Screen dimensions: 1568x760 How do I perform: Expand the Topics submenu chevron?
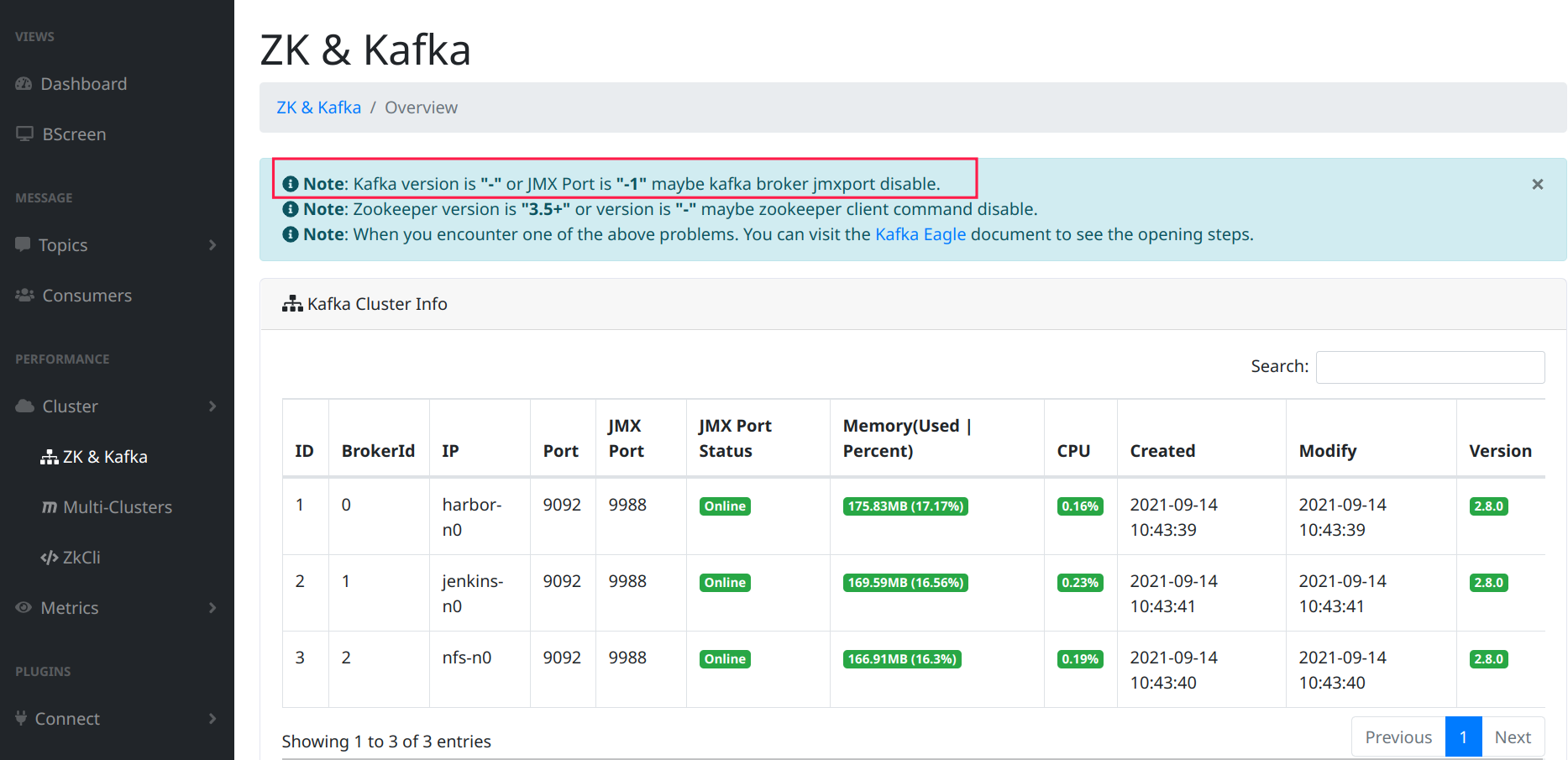point(213,244)
